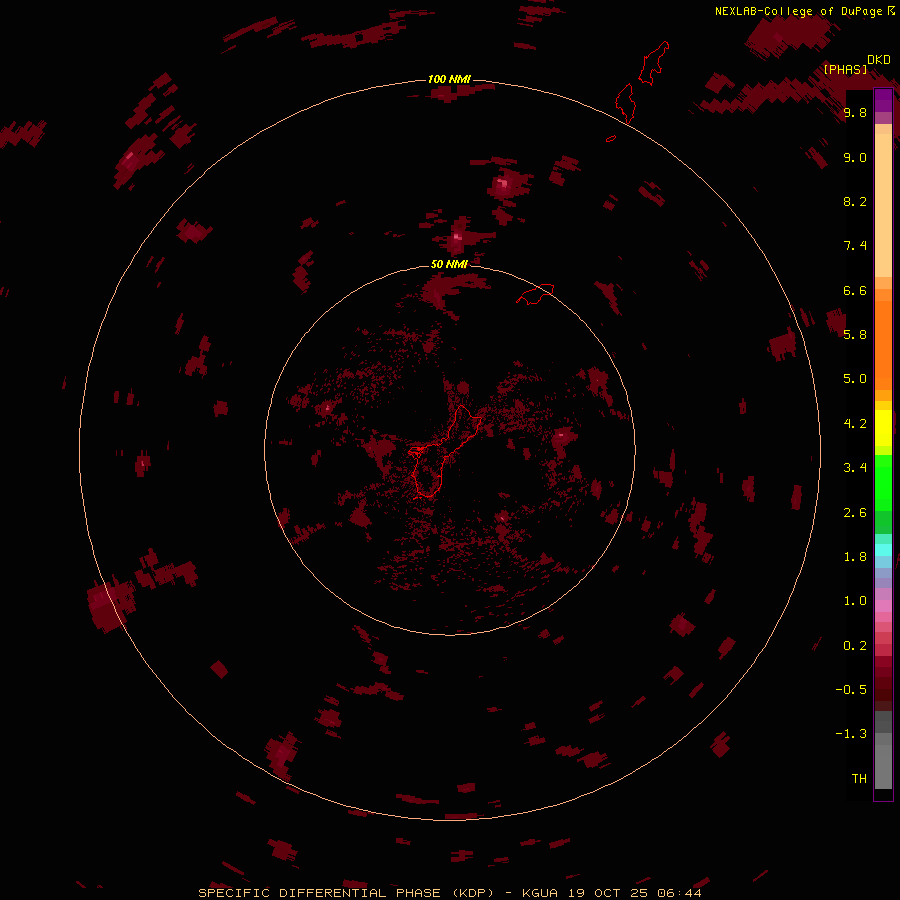This screenshot has height=900, width=900.
Task: Pick the pink band of the color bar
Action: 883,606
